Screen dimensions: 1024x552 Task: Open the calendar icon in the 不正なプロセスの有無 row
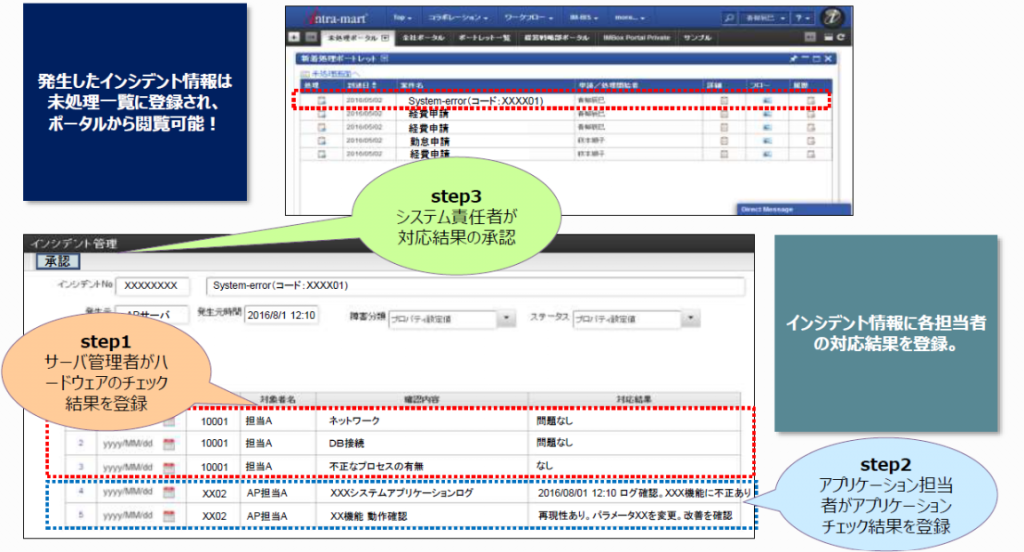(x=169, y=467)
